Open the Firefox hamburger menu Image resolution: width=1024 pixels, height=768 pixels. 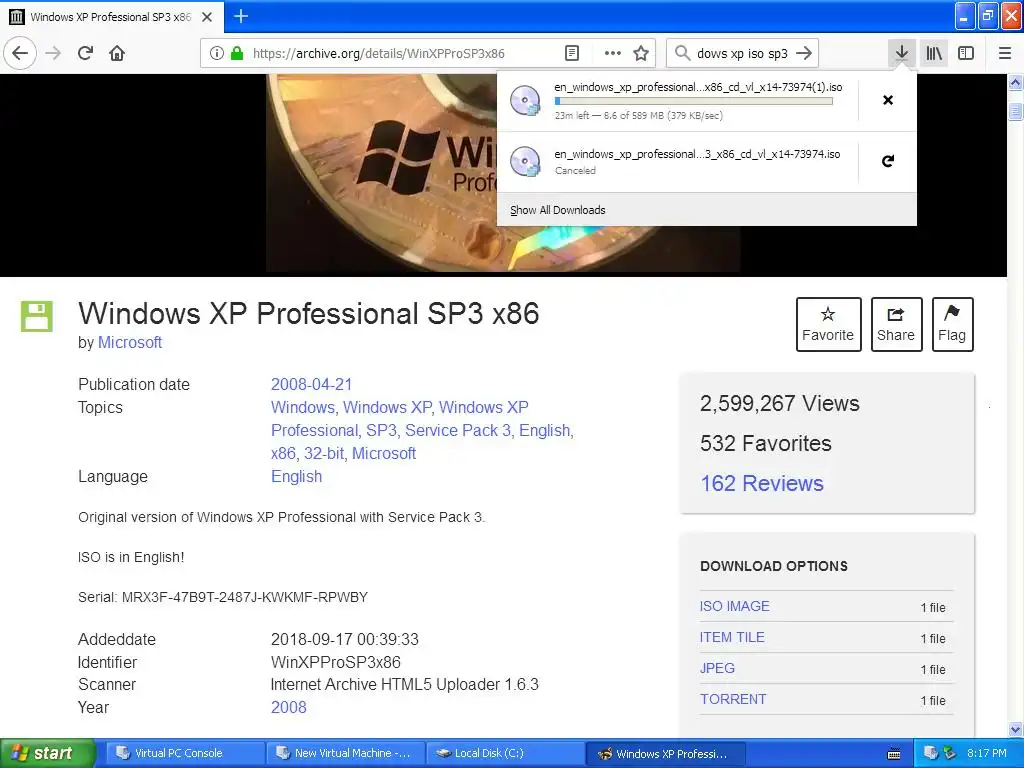pyautogui.click(x=1004, y=53)
